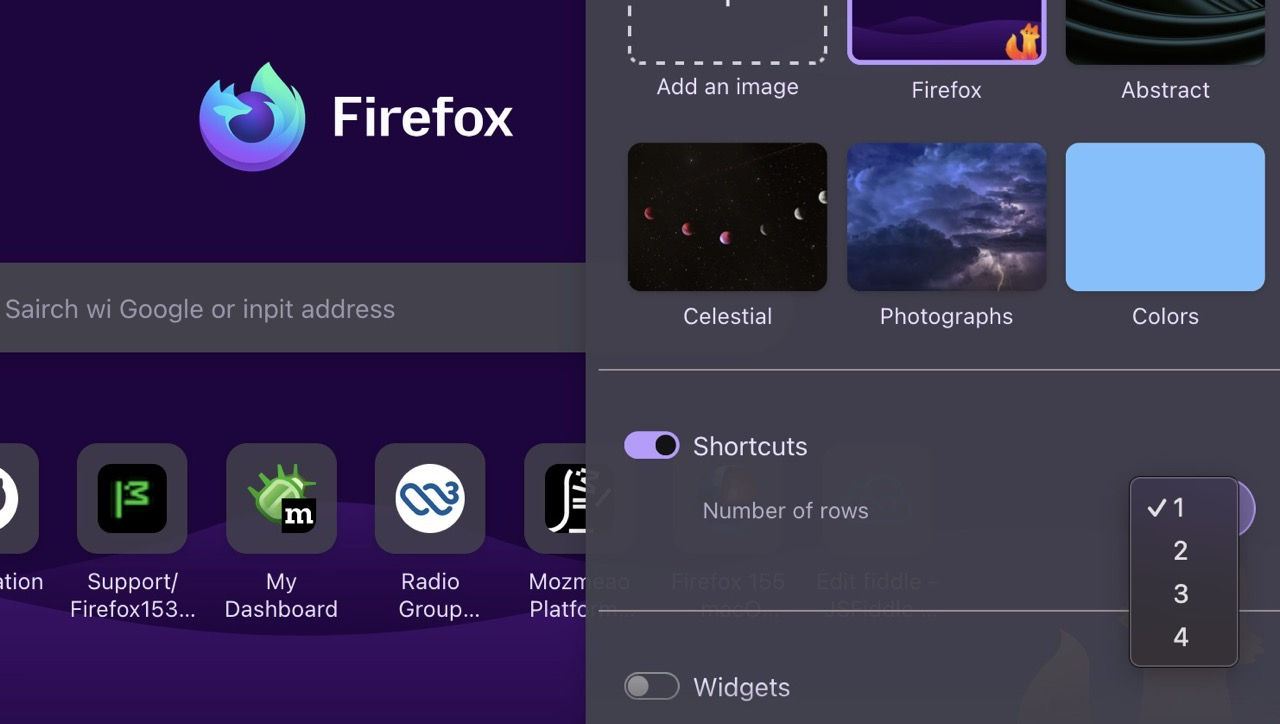Choose the Firefox wallpaper thumbnail
1280x724 pixels.
click(946, 31)
